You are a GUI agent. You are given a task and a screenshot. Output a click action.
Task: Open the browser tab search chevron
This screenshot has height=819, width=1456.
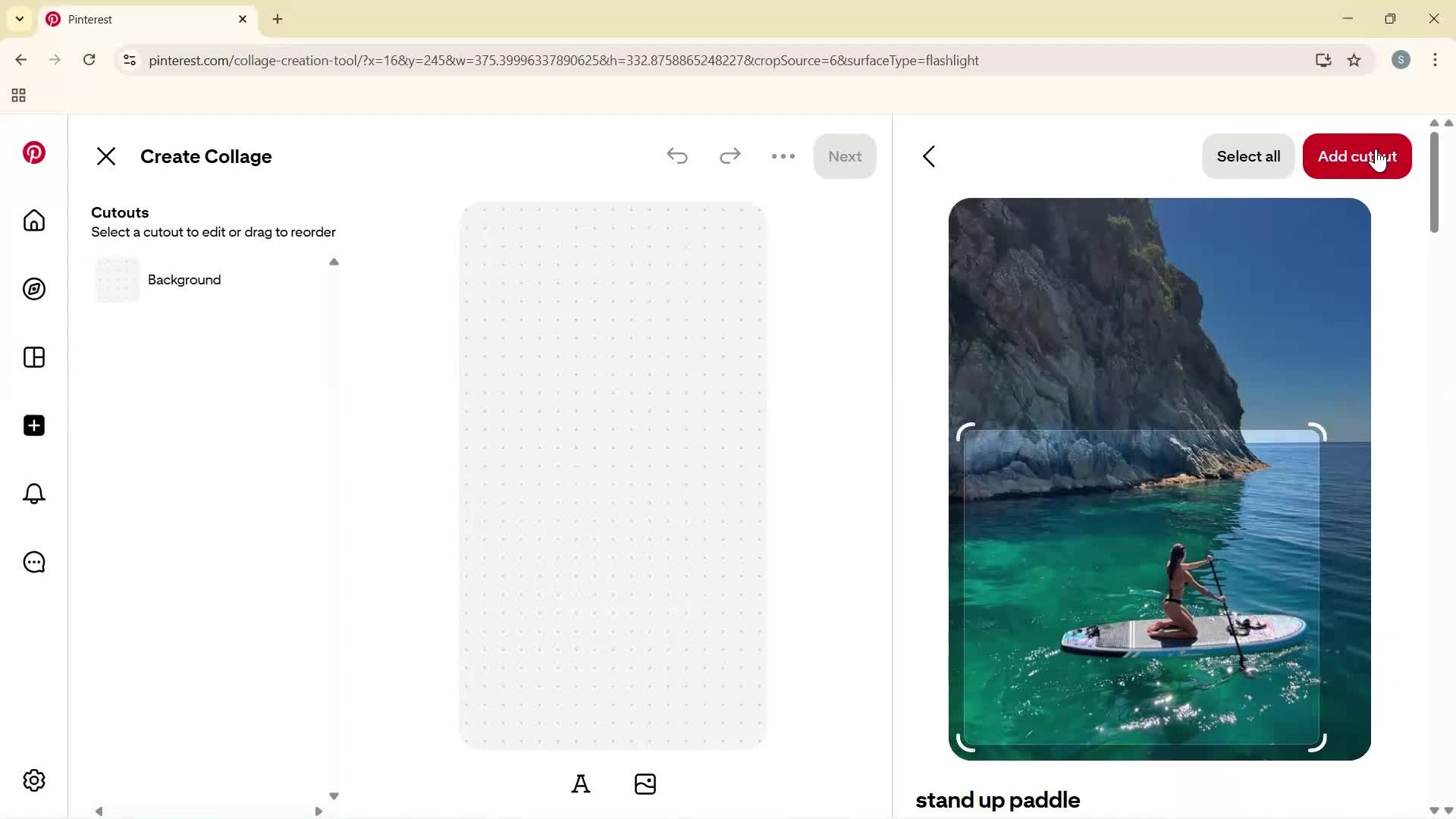point(19,19)
